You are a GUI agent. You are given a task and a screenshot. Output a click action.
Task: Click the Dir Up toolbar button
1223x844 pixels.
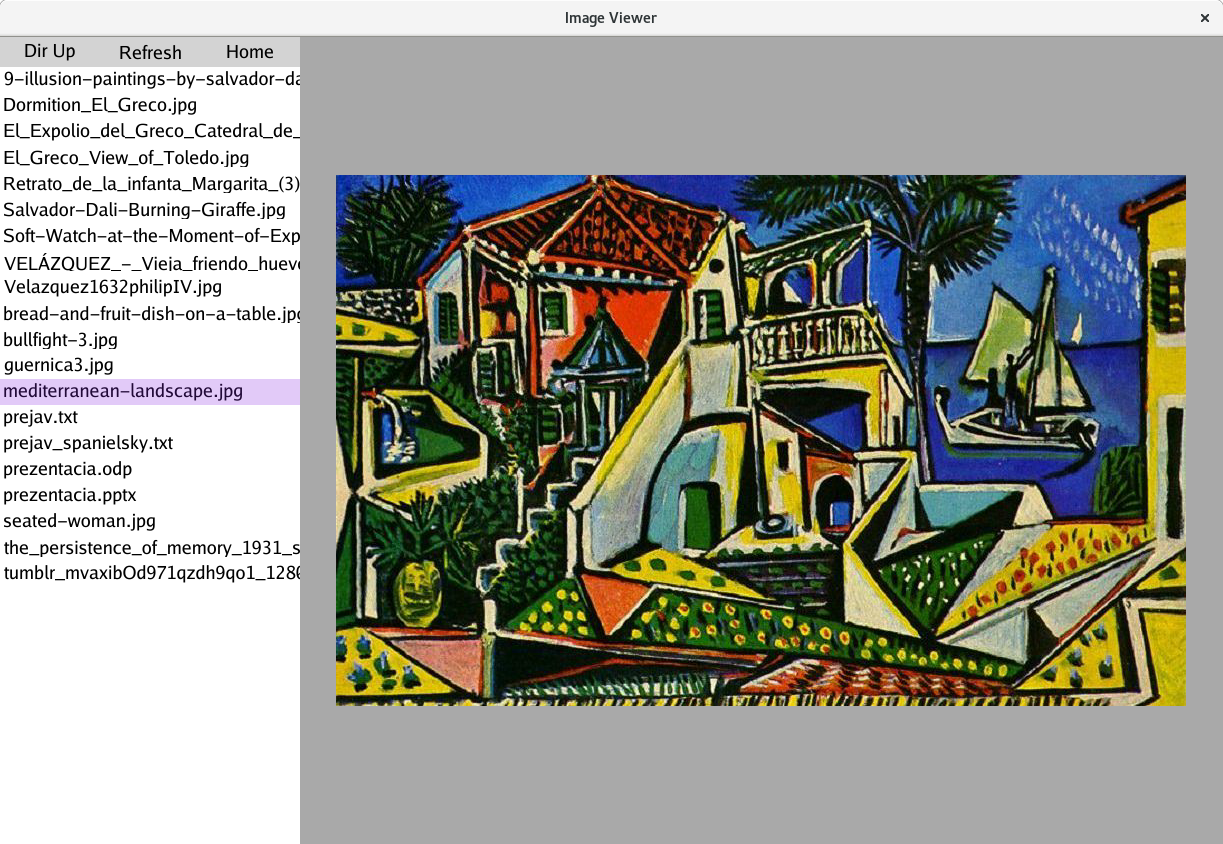pyautogui.click(x=49, y=51)
